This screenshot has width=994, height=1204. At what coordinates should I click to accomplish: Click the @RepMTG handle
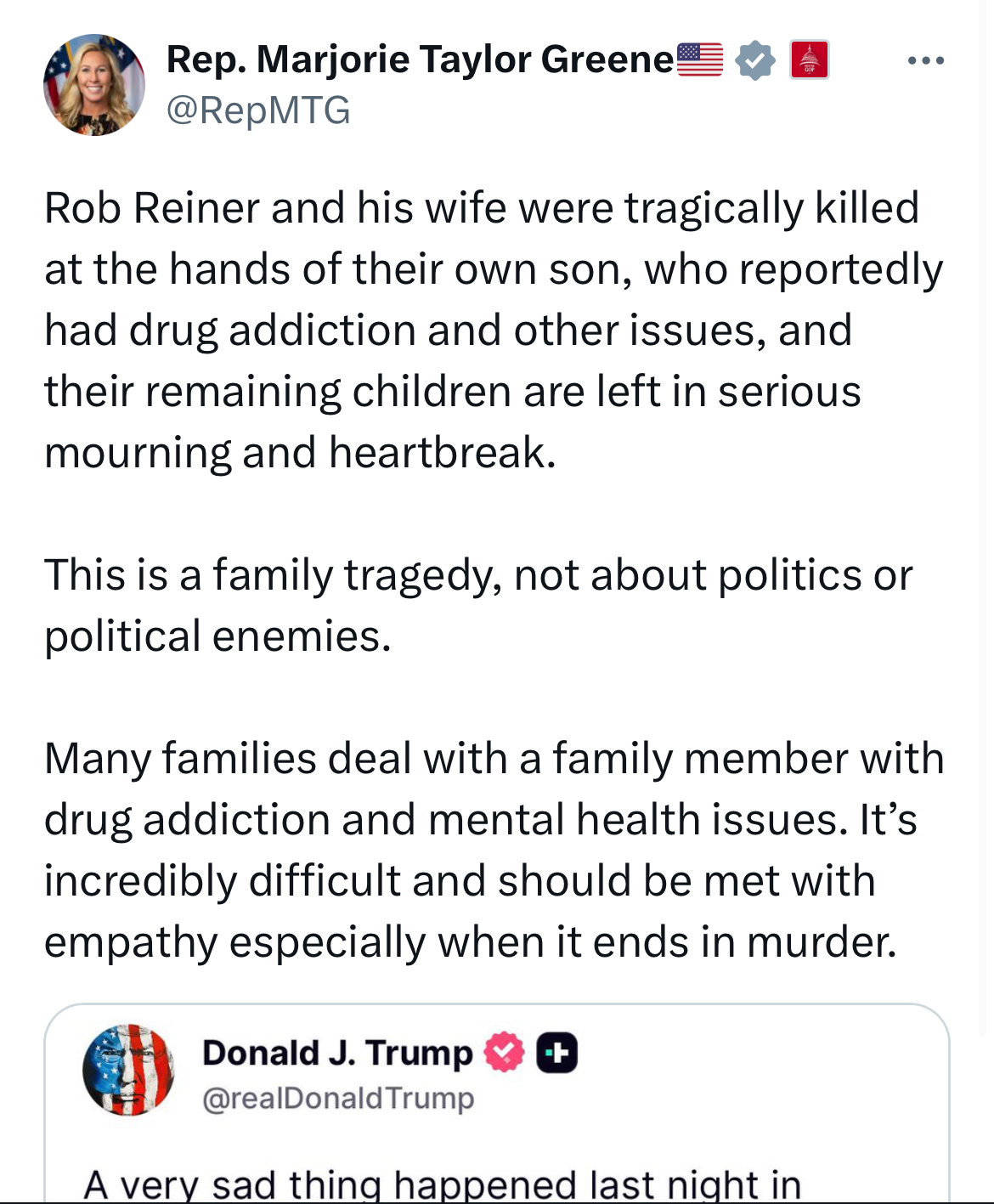[258, 110]
